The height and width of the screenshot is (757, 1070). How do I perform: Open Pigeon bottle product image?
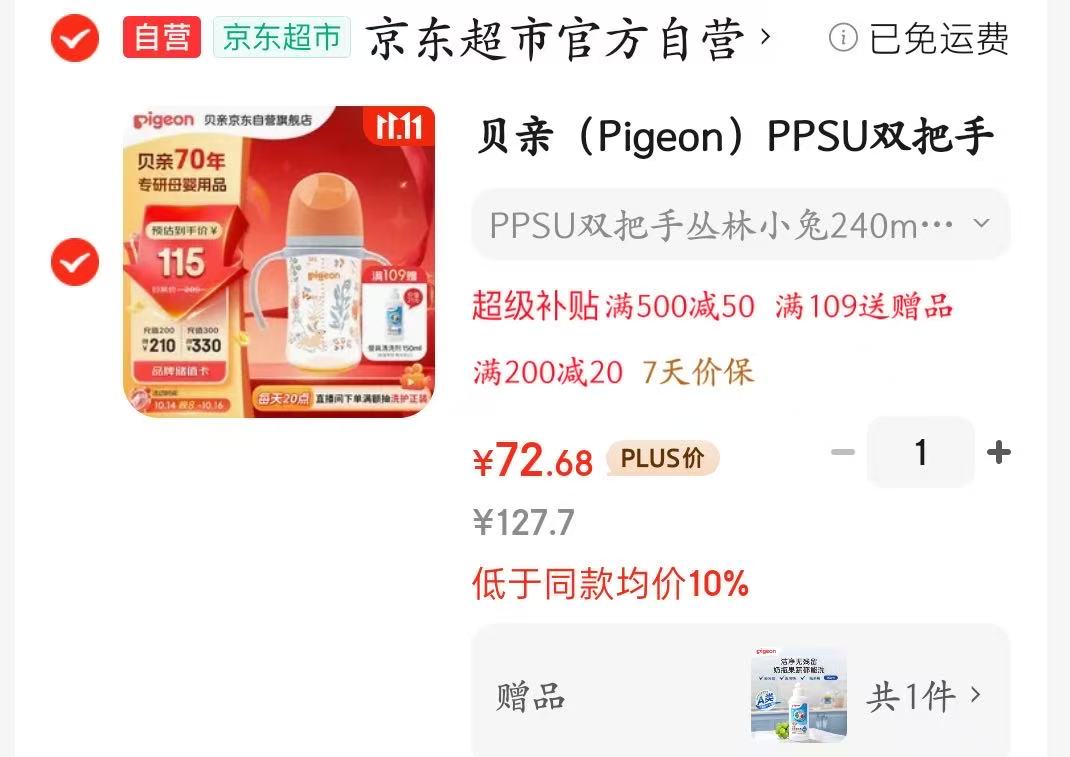click(x=278, y=261)
